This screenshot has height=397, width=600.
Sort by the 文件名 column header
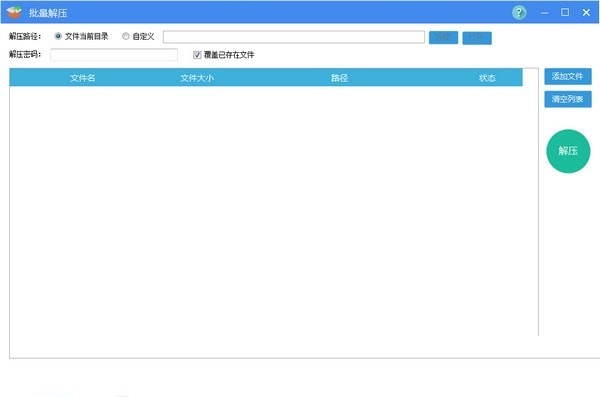tap(83, 78)
